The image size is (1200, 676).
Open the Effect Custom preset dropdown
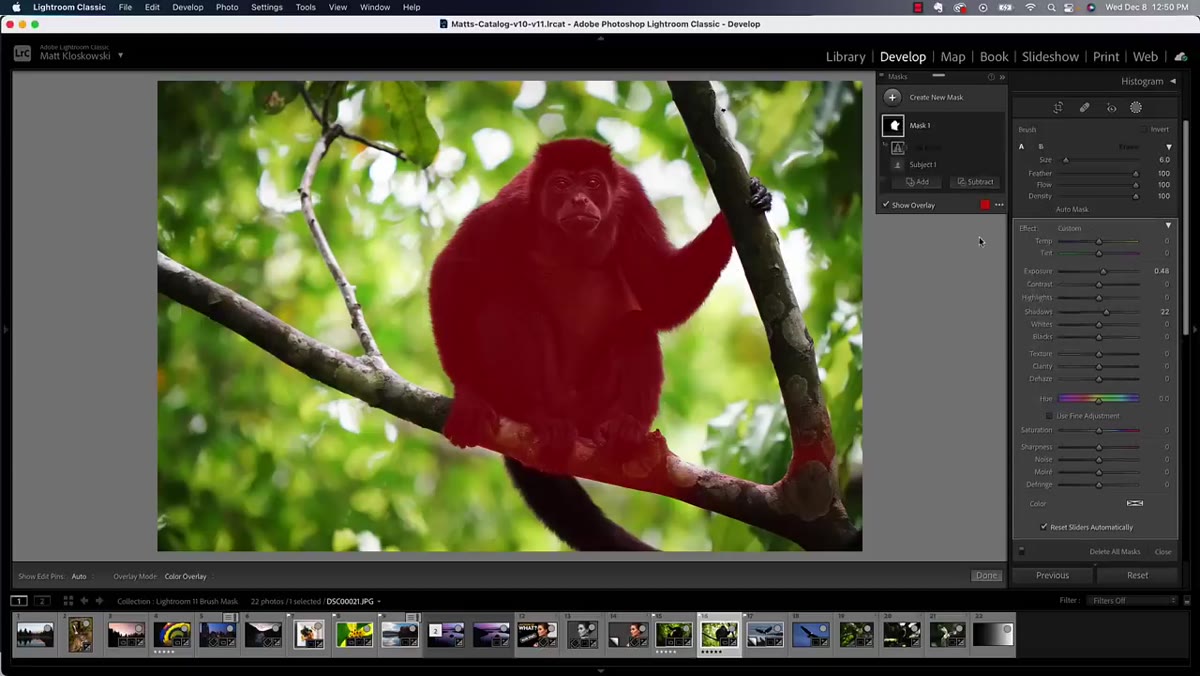[1070, 228]
